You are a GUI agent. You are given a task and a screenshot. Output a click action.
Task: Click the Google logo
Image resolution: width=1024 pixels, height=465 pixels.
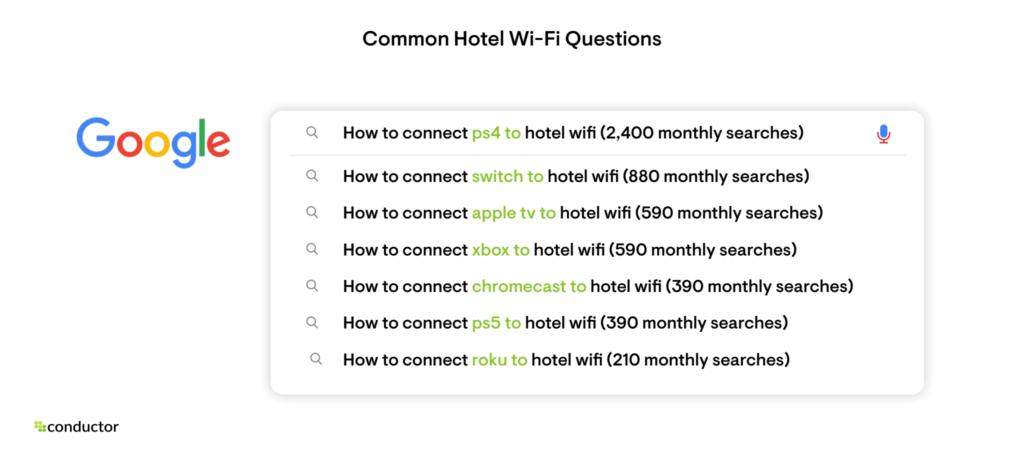[x=153, y=142]
